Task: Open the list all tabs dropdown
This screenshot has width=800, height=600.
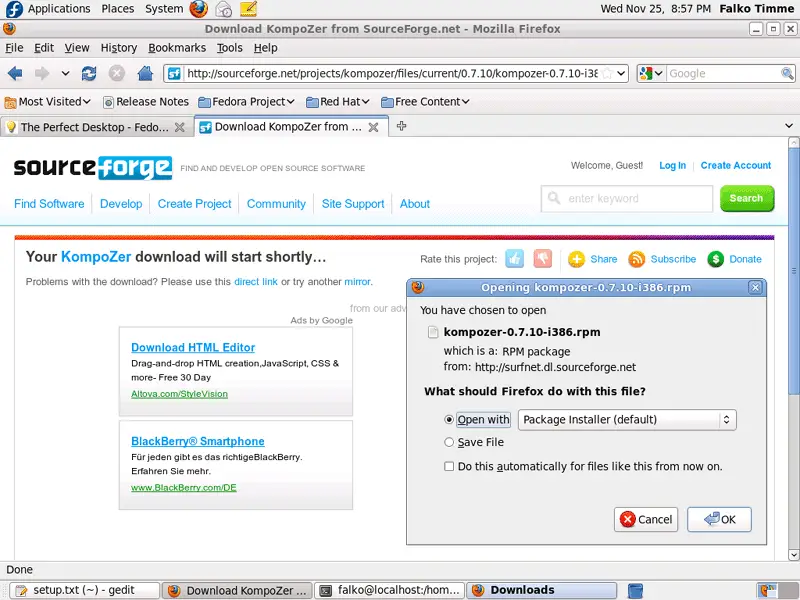Action: [789, 126]
